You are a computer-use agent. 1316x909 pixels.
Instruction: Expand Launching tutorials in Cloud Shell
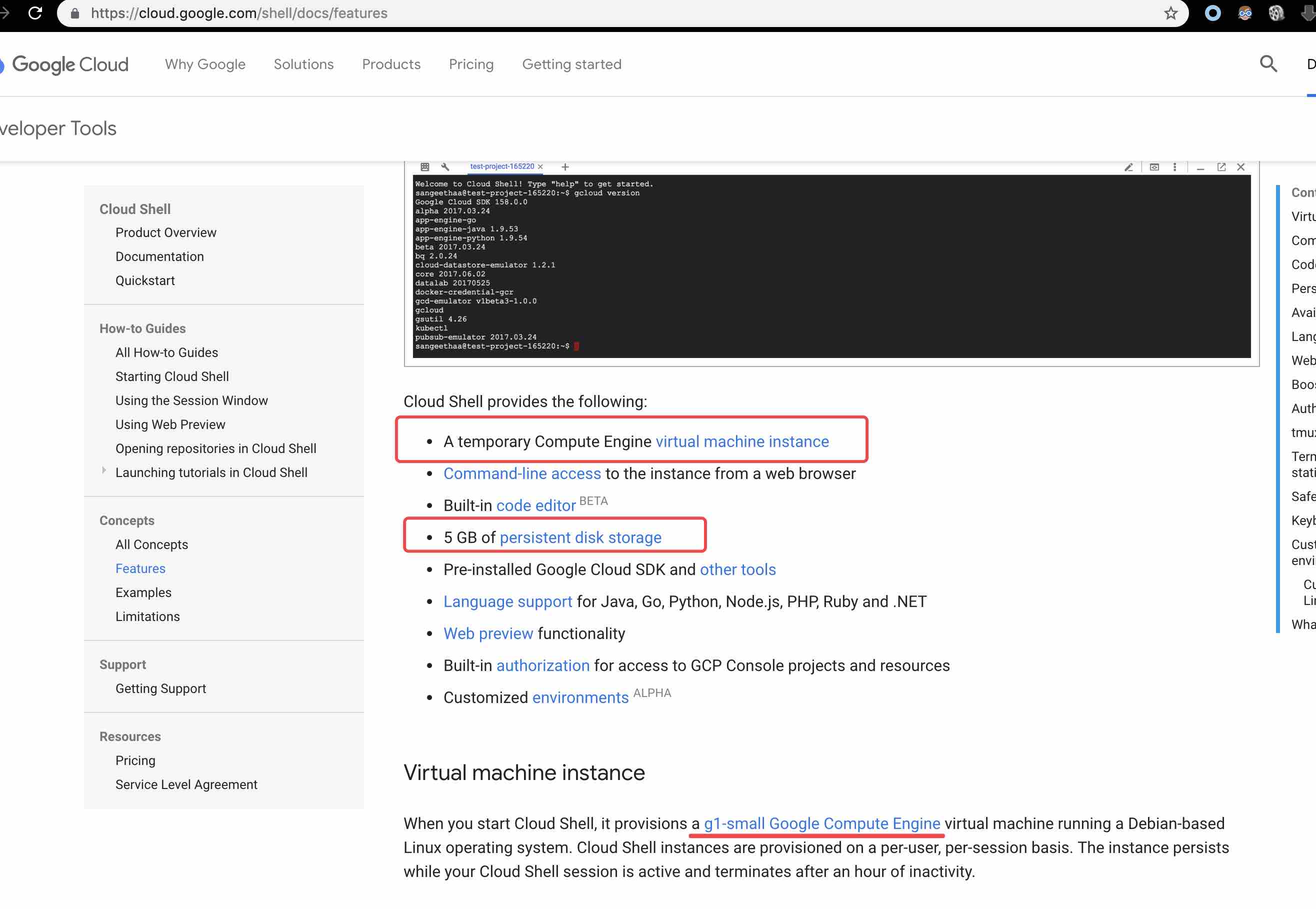[103, 470]
